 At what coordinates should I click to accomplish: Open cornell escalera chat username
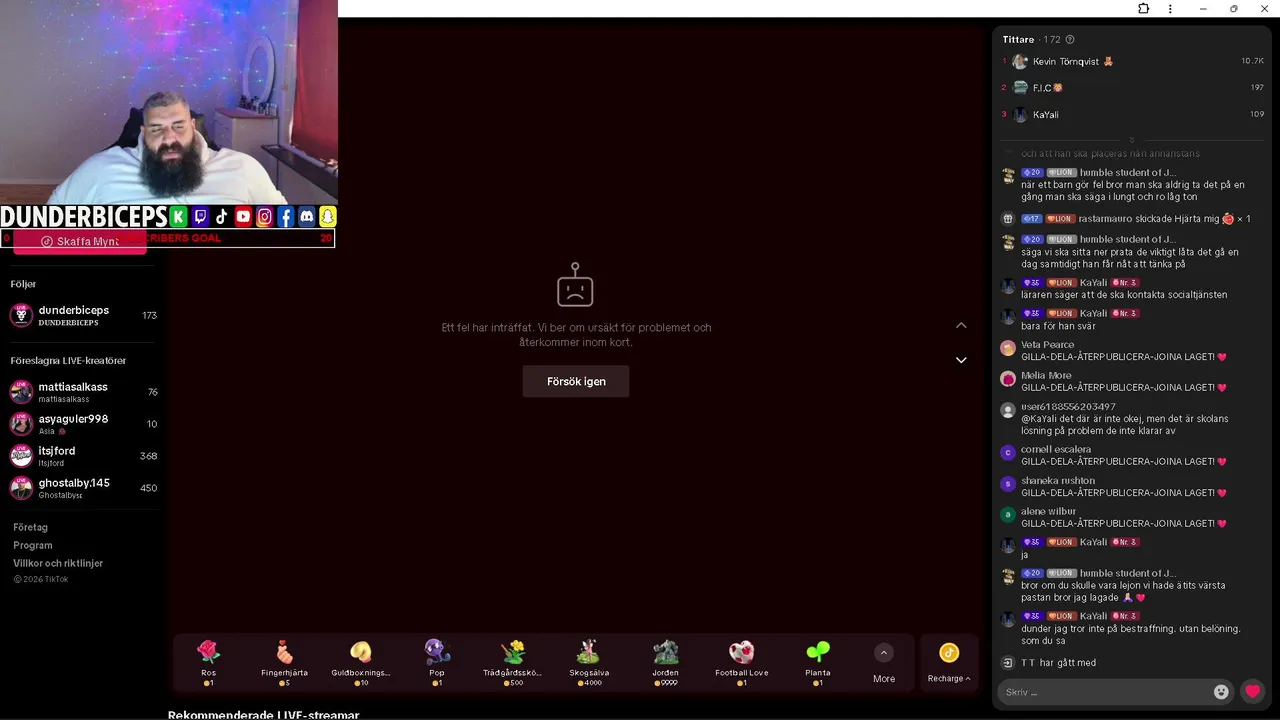pos(1056,450)
